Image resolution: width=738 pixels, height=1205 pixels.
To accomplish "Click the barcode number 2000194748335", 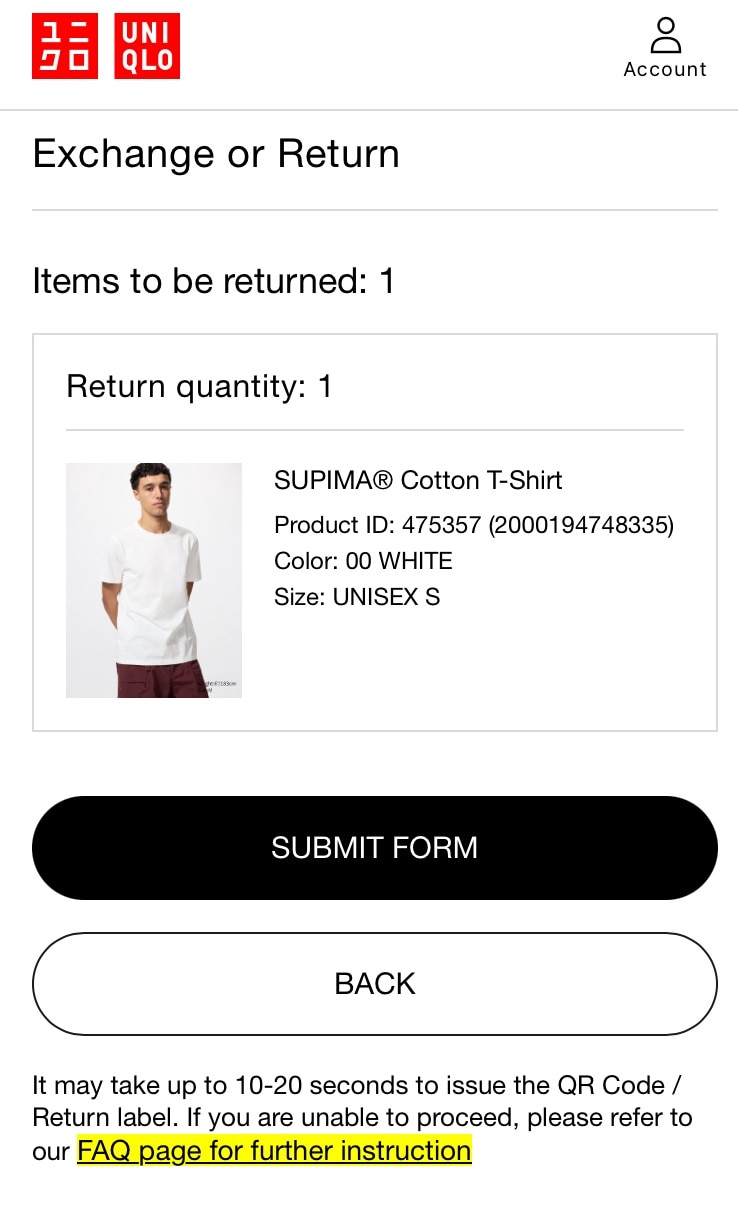I will point(581,525).
